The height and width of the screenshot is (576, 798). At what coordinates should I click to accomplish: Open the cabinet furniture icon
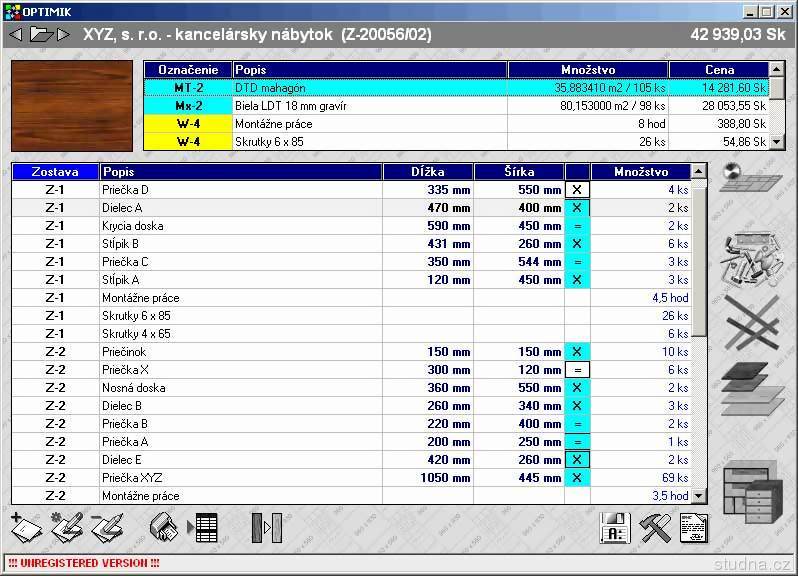[752, 492]
